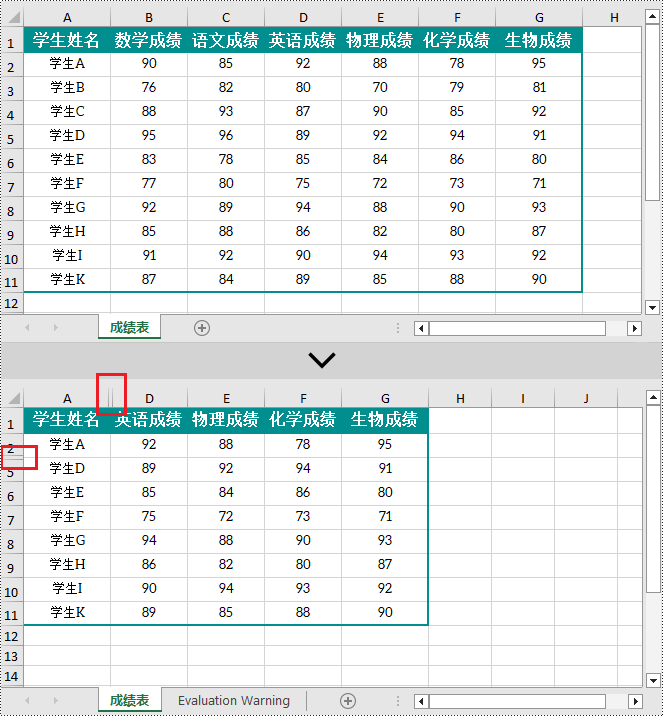Click 语文成绩 header cell in top sheet

pyautogui.click(x=226, y=40)
